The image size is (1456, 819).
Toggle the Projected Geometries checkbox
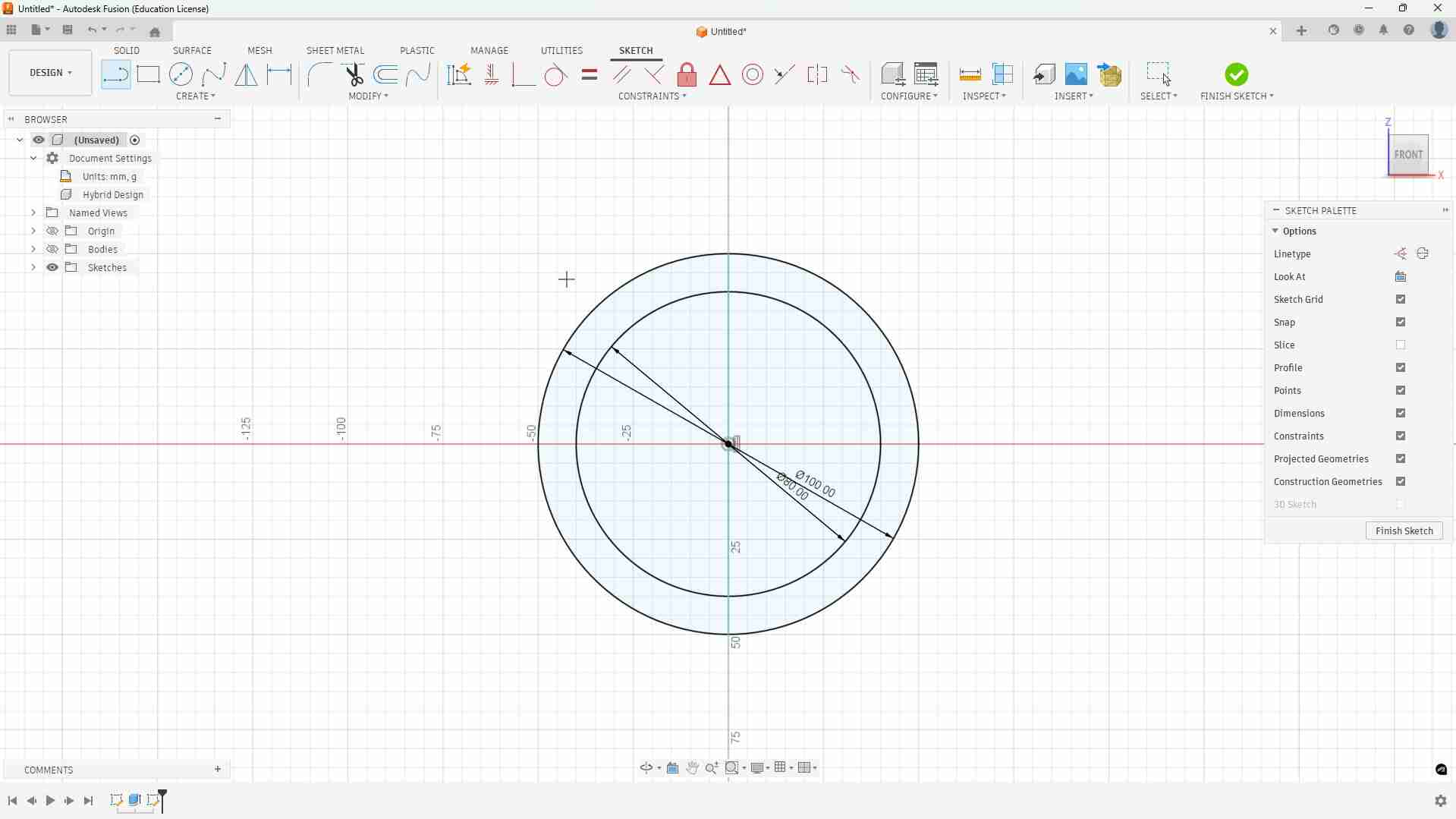[x=1401, y=459]
